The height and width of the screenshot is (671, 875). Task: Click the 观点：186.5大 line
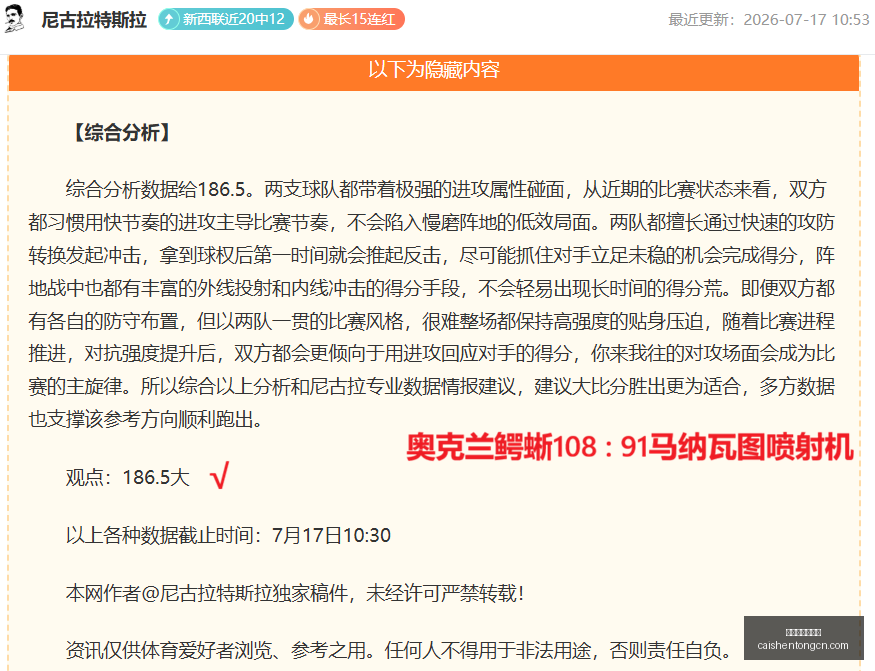[x=128, y=478]
